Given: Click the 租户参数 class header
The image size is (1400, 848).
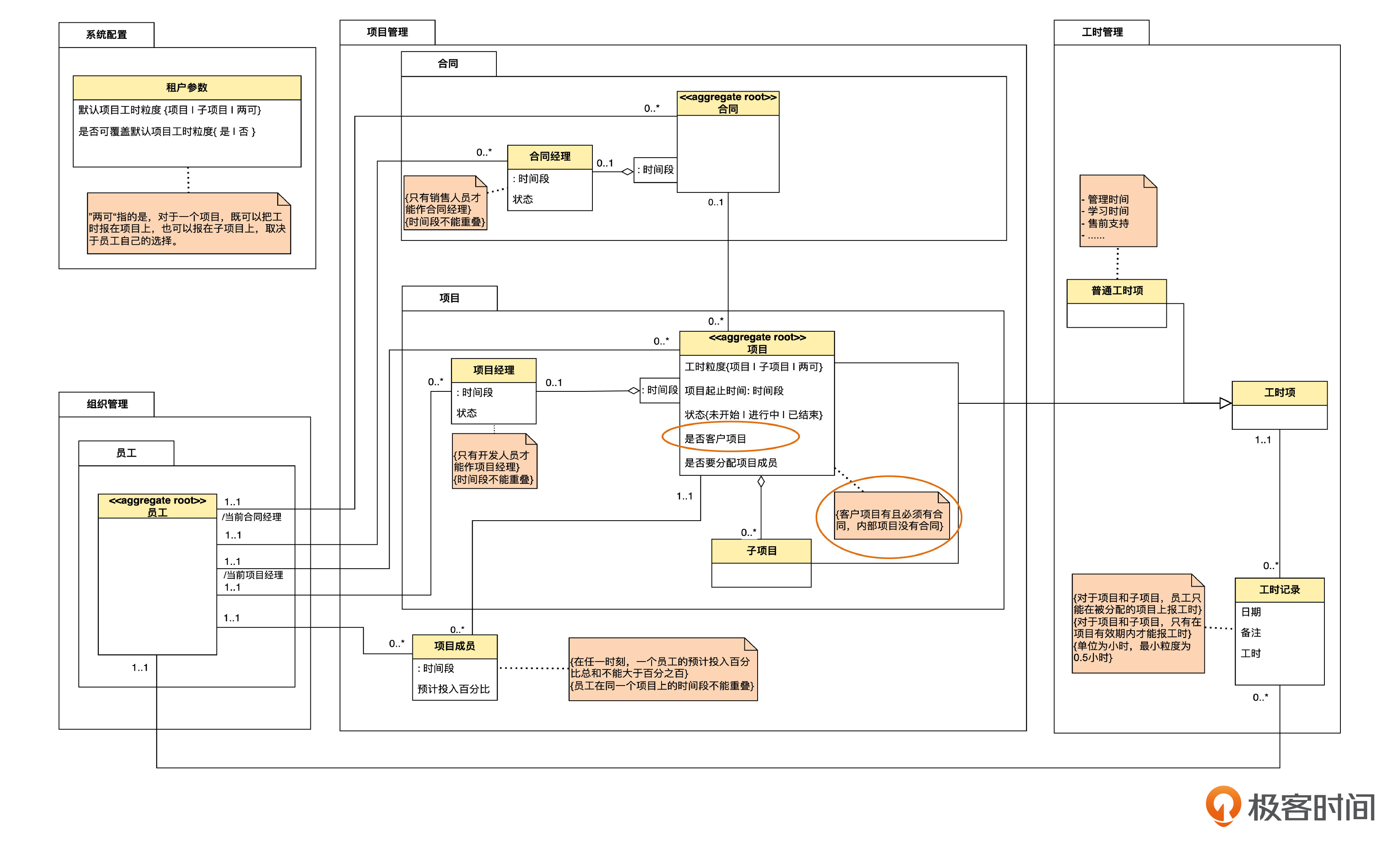Looking at the screenshot, I should [x=187, y=88].
